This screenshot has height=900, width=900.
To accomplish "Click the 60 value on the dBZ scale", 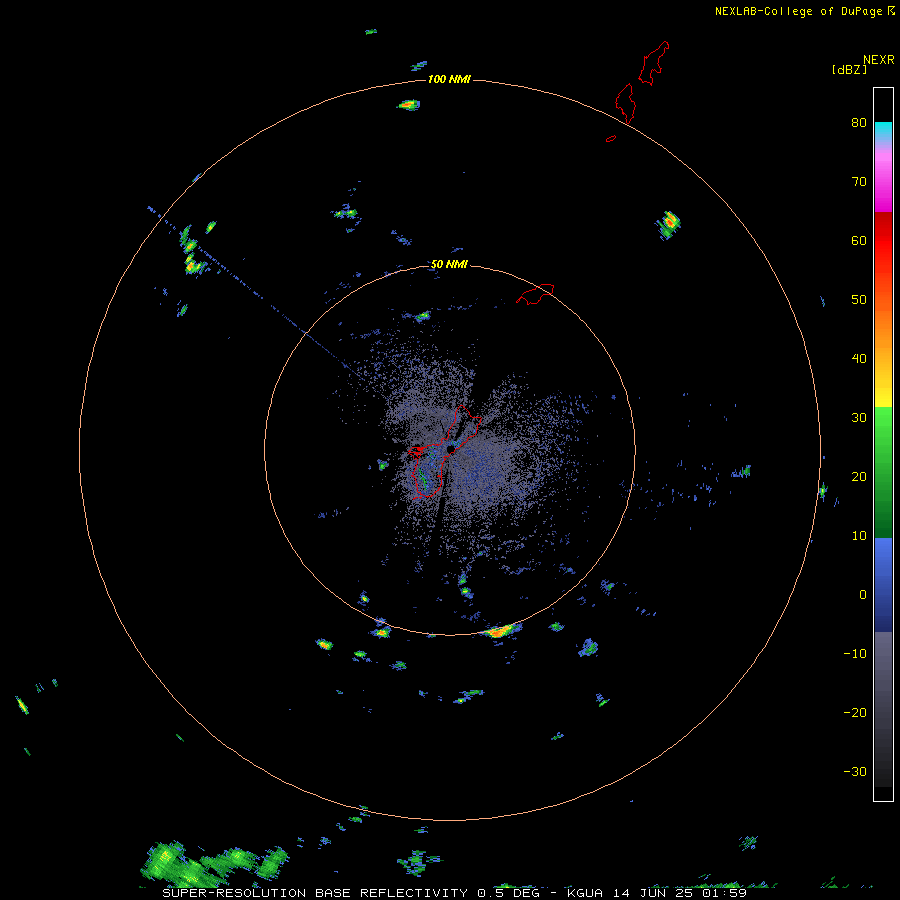I will (859, 240).
